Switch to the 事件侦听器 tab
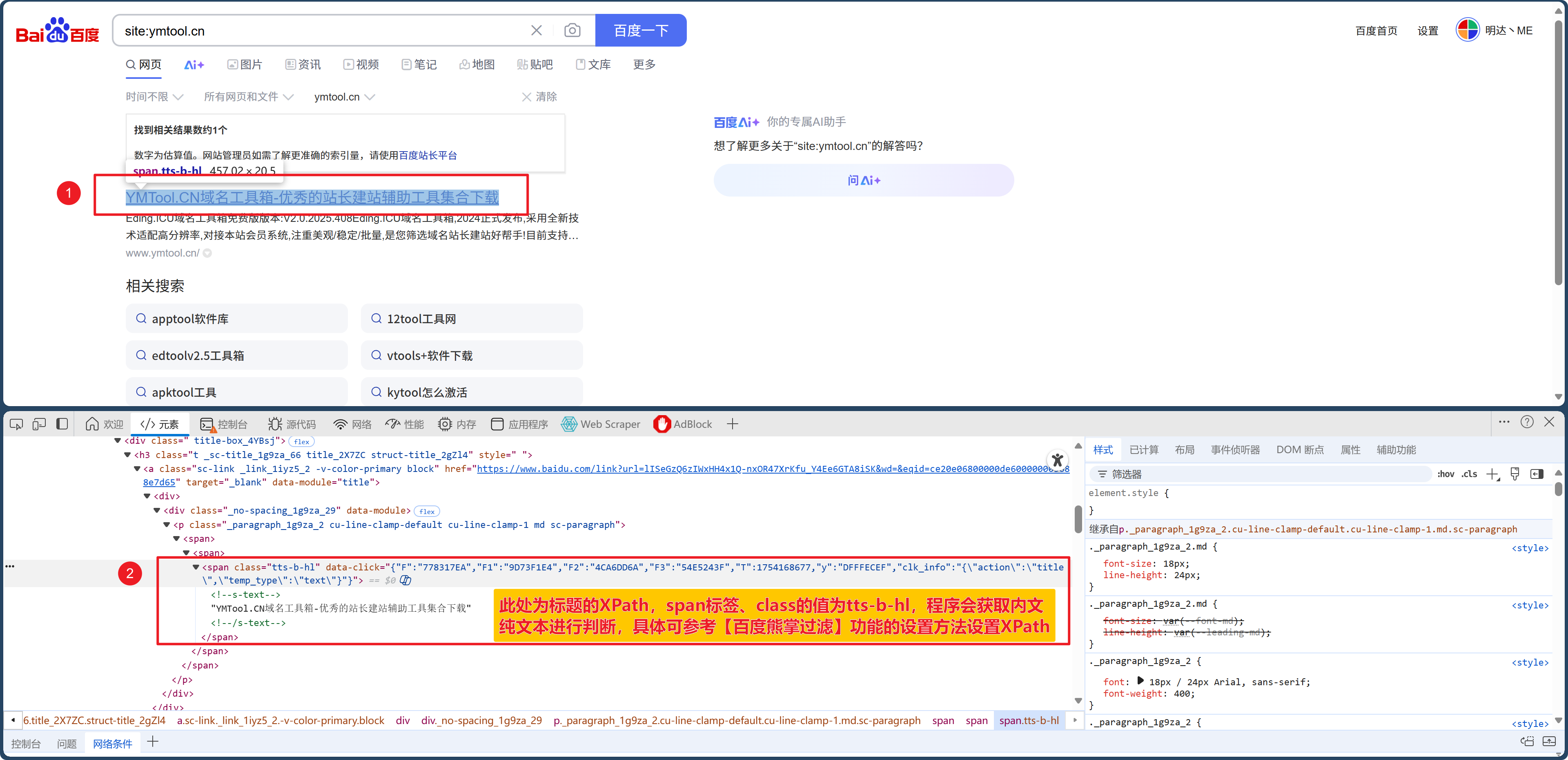This screenshot has width=1568, height=760. pos(1235,449)
